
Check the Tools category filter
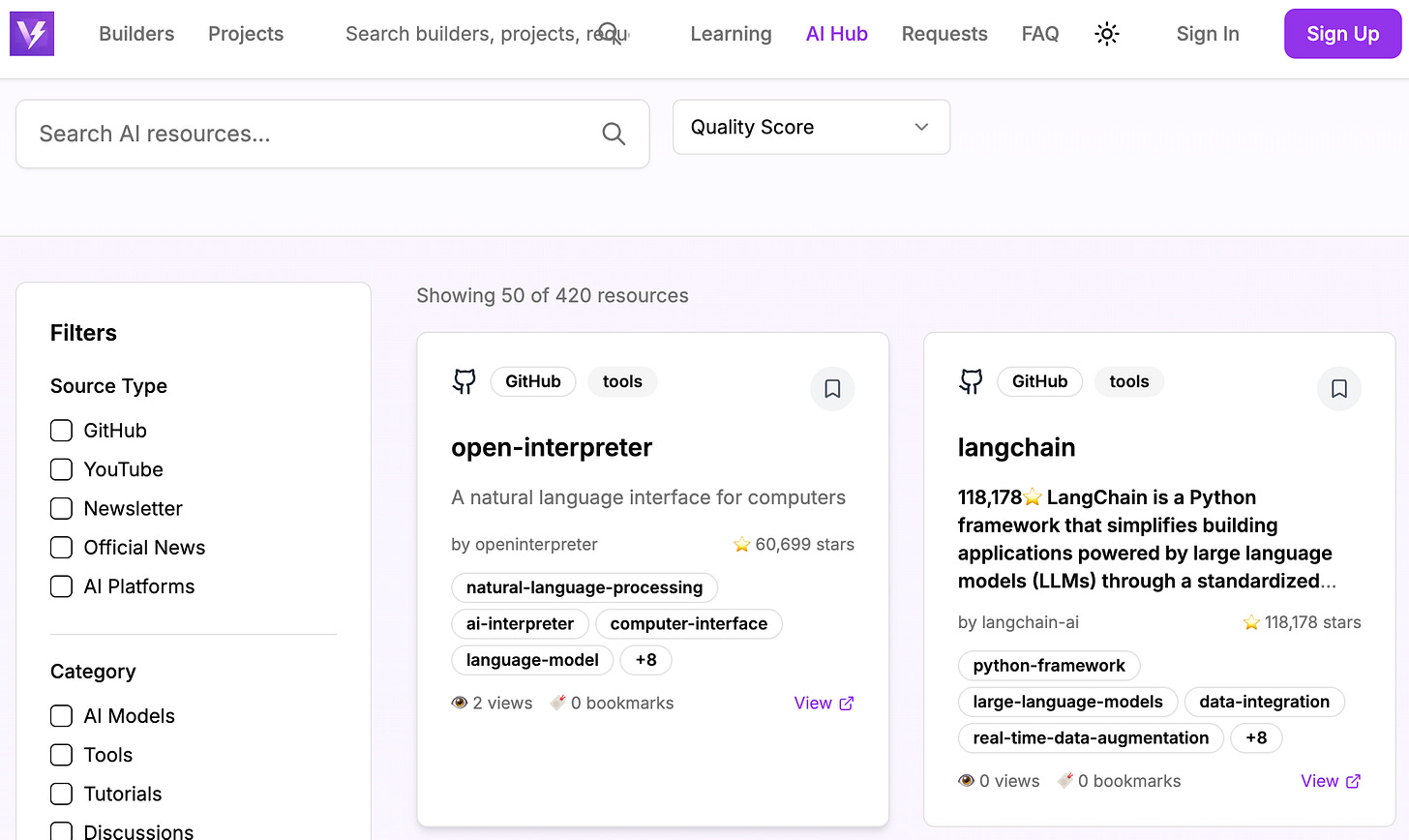(x=61, y=755)
